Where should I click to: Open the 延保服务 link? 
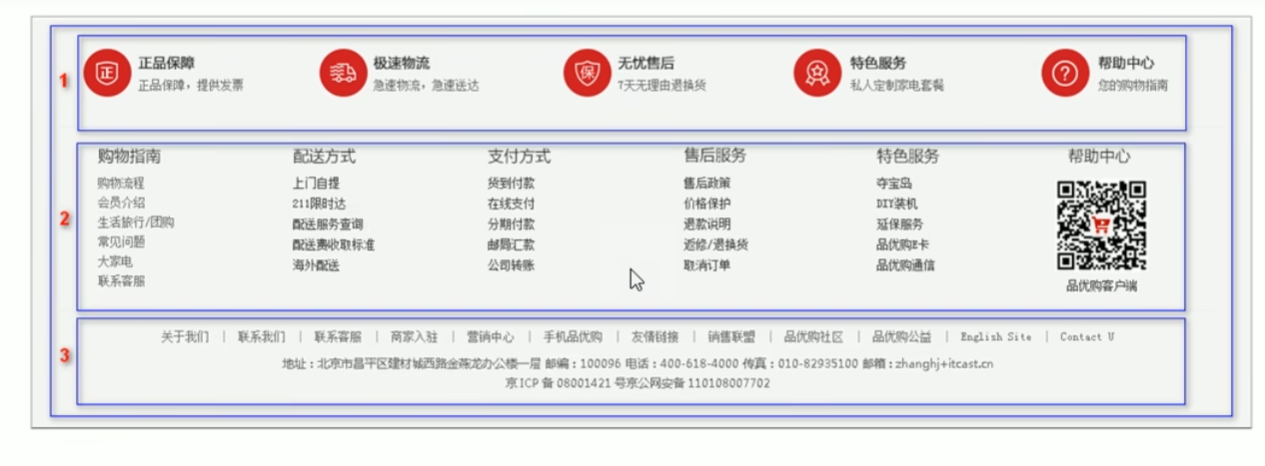pos(900,224)
